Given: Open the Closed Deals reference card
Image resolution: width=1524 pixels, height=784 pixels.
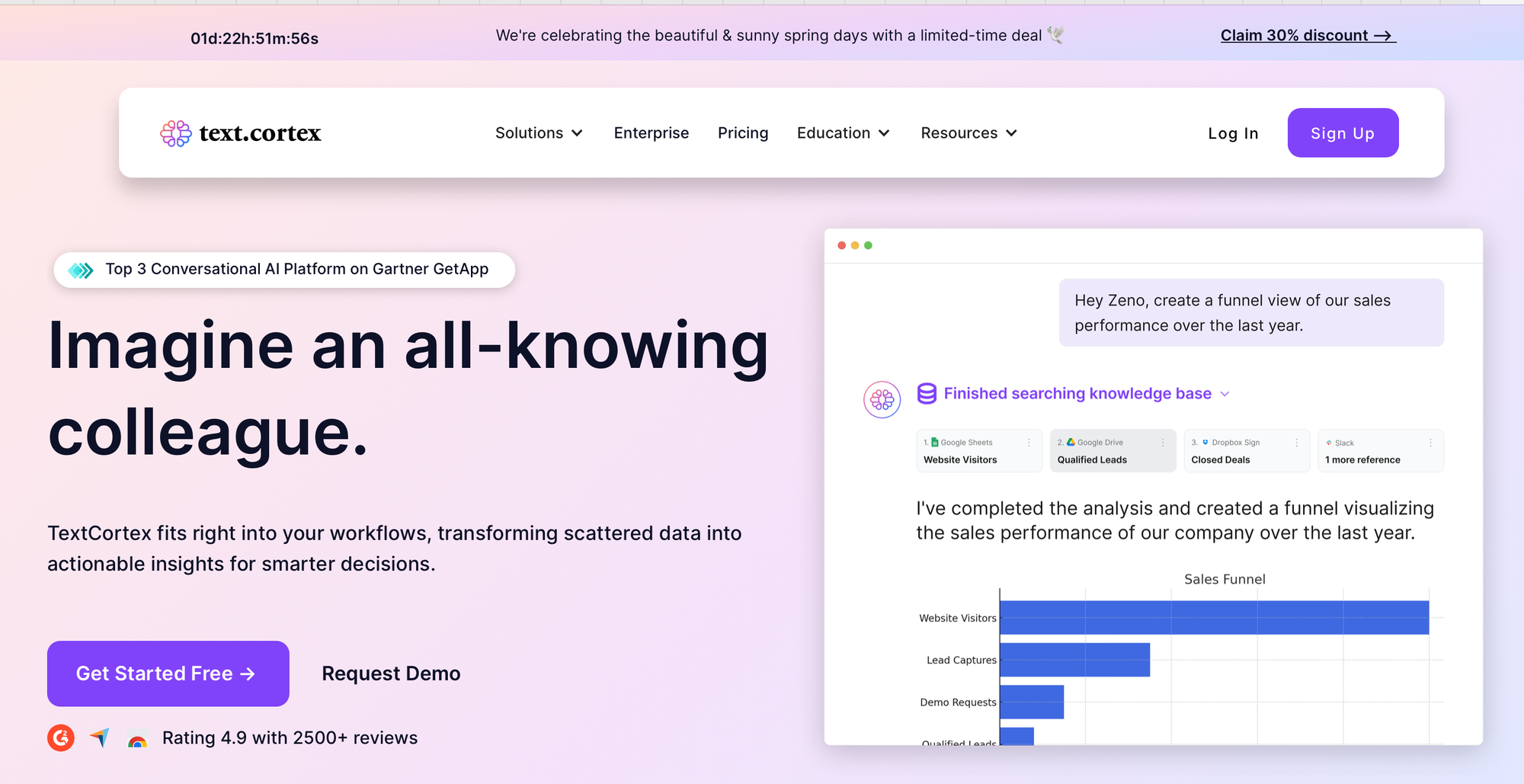Looking at the screenshot, I should point(1247,451).
